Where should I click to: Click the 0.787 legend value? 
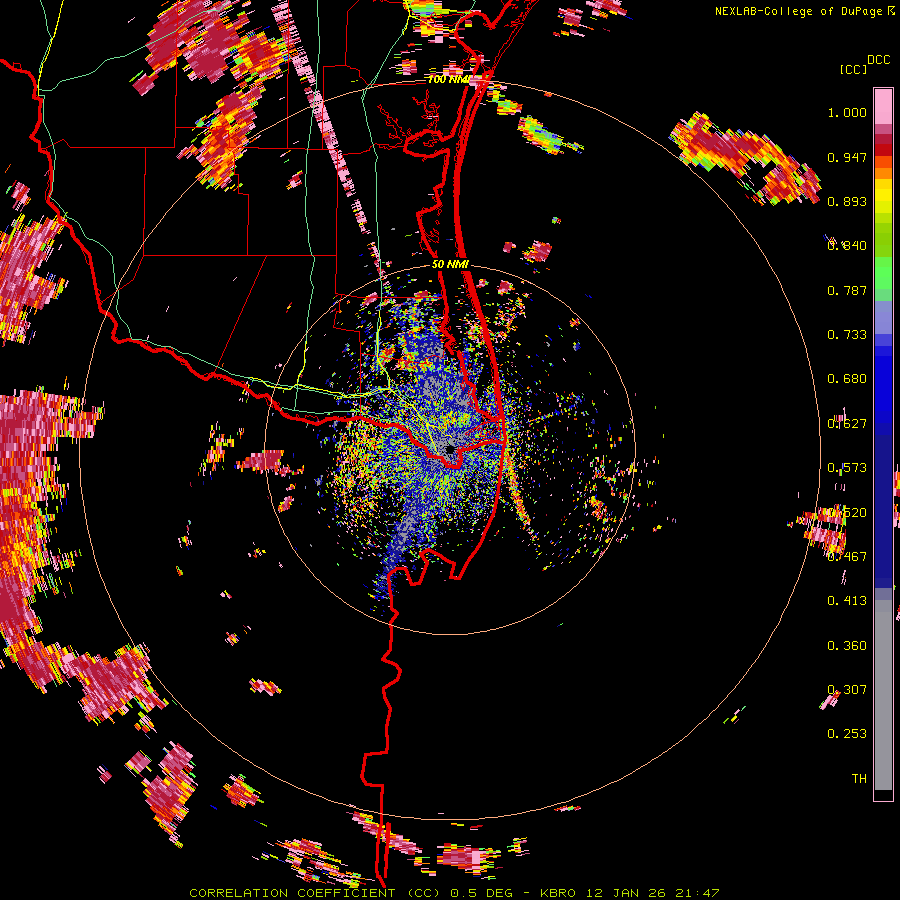tap(847, 290)
